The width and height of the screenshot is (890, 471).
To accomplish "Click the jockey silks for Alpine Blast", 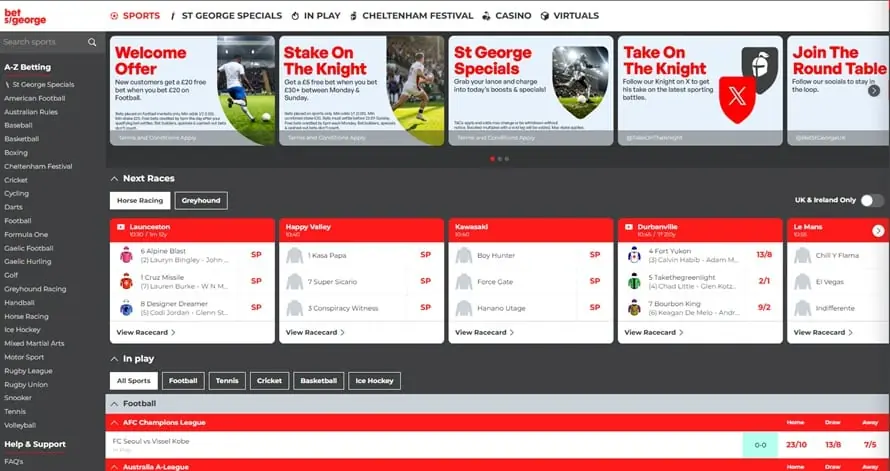I will point(126,255).
